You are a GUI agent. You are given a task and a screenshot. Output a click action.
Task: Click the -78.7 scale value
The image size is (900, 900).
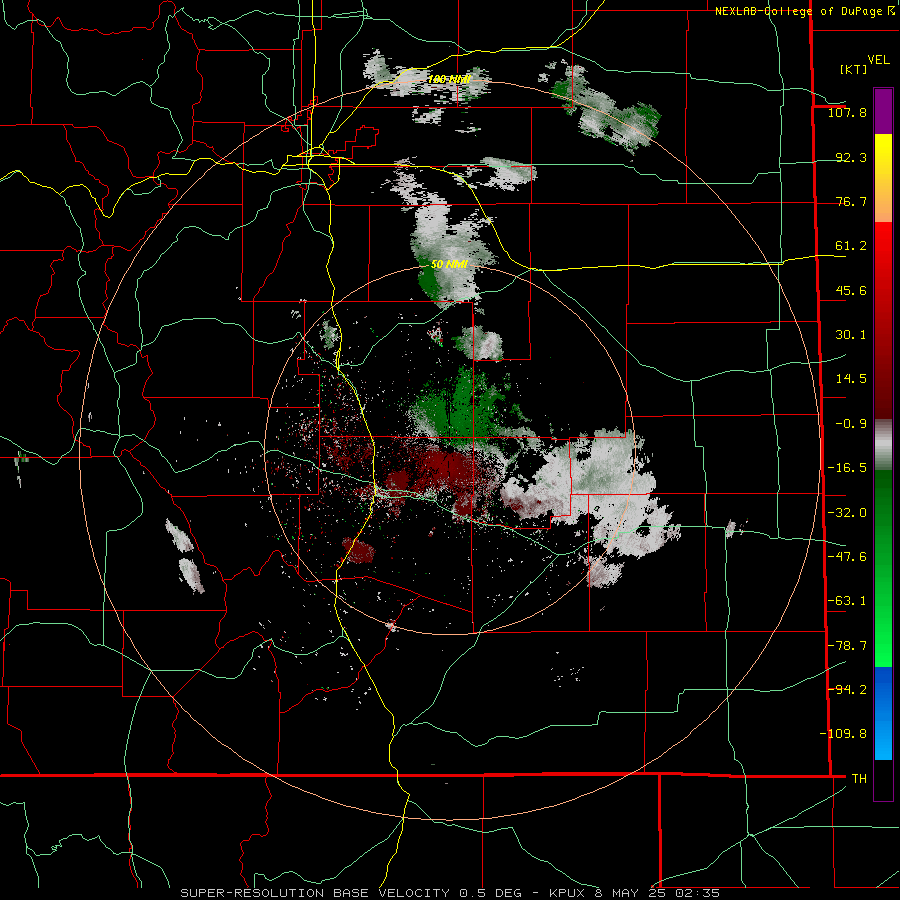(x=847, y=646)
